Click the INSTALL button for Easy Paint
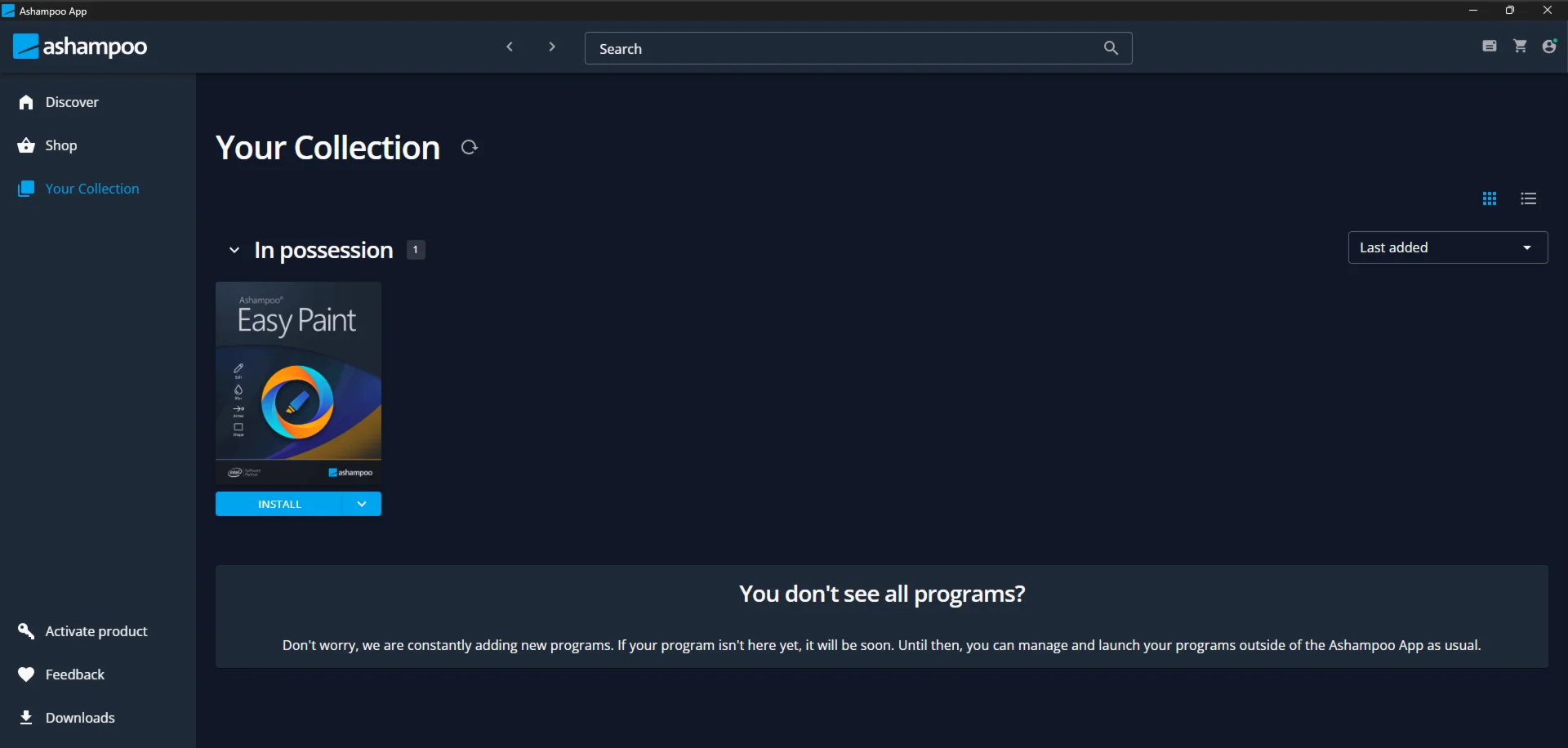The height and width of the screenshot is (748, 1568). tap(279, 504)
